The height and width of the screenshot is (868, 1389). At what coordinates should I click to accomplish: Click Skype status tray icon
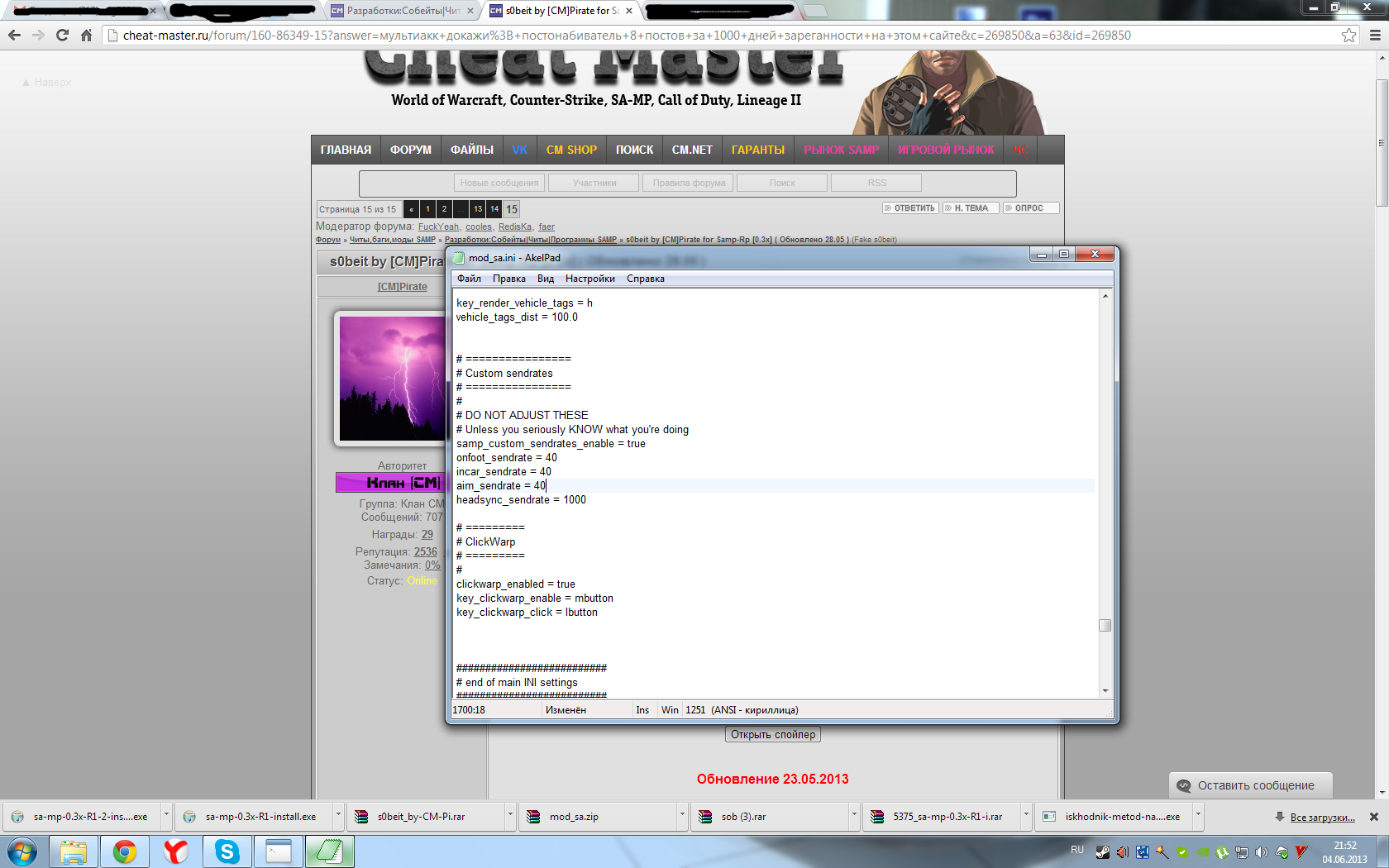[x=1182, y=852]
